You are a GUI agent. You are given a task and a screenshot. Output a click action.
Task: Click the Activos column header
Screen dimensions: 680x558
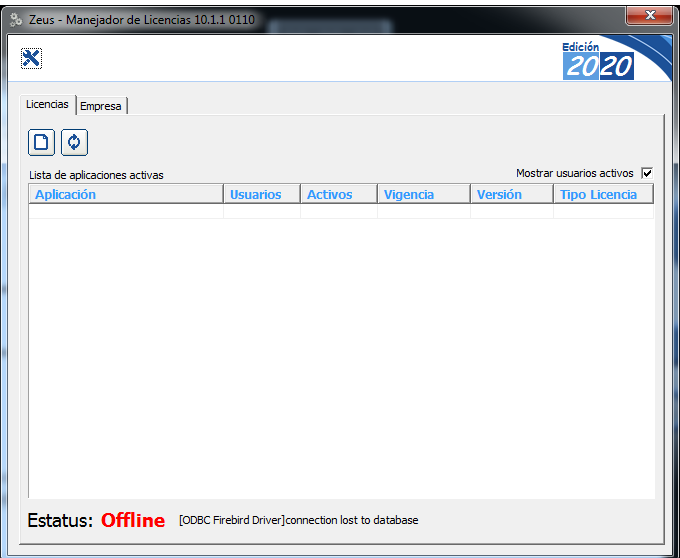pyautogui.click(x=330, y=195)
